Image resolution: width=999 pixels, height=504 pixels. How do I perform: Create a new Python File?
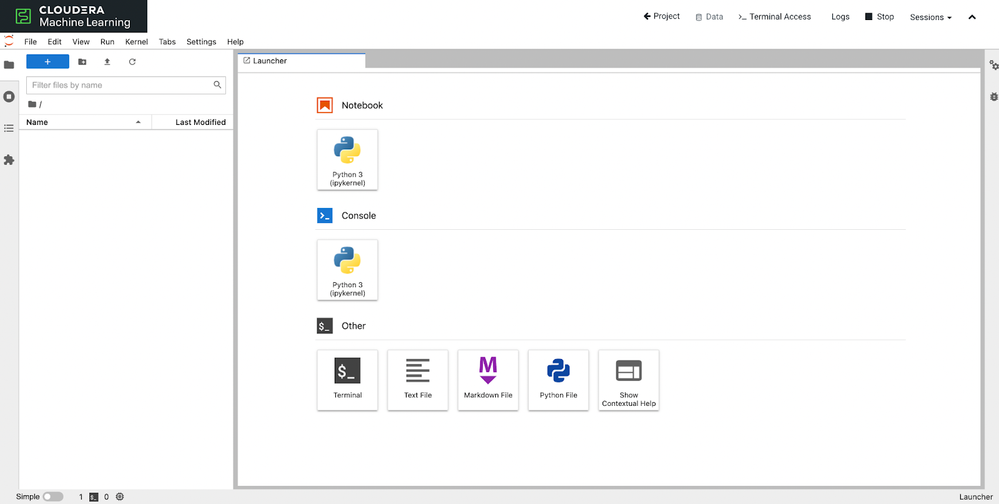tap(558, 380)
